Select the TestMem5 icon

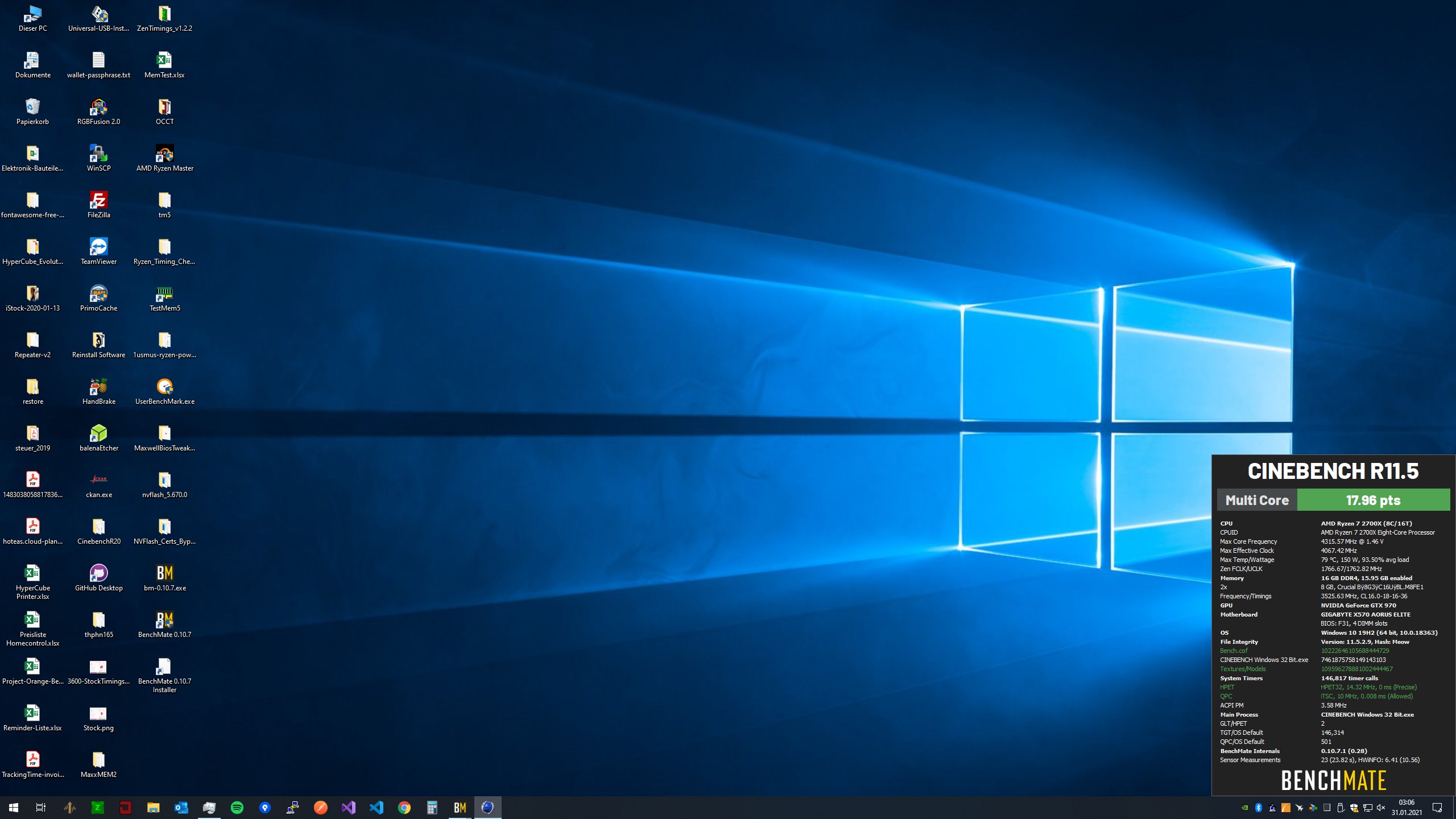(164, 298)
